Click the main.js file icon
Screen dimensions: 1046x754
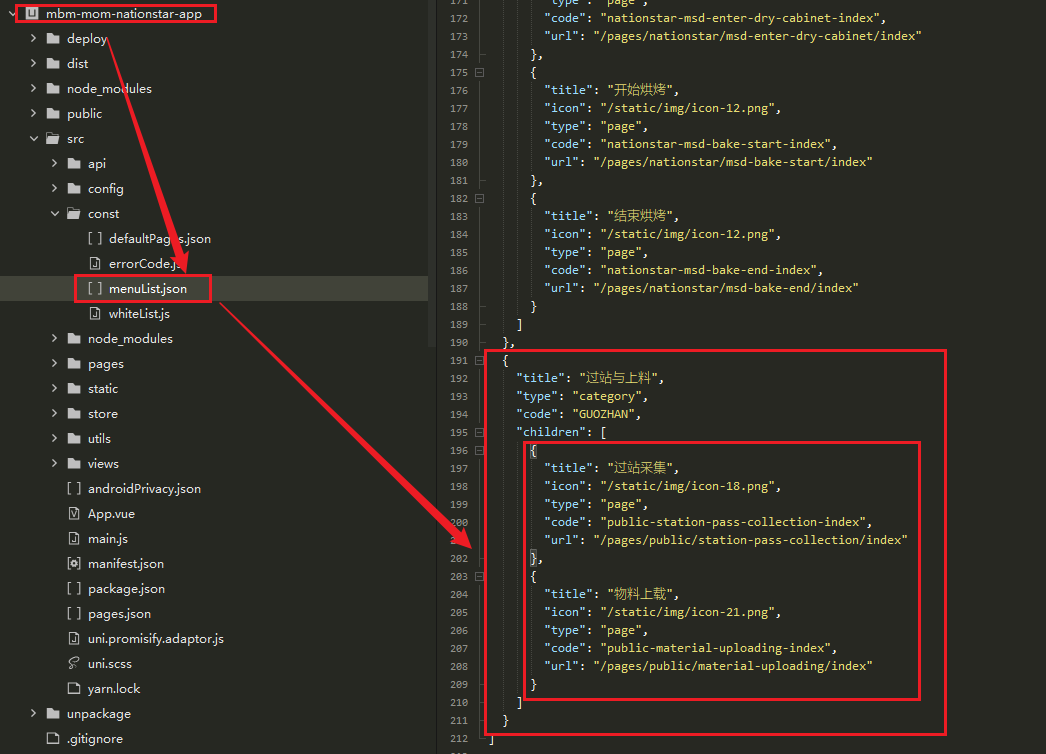point(74,539)
